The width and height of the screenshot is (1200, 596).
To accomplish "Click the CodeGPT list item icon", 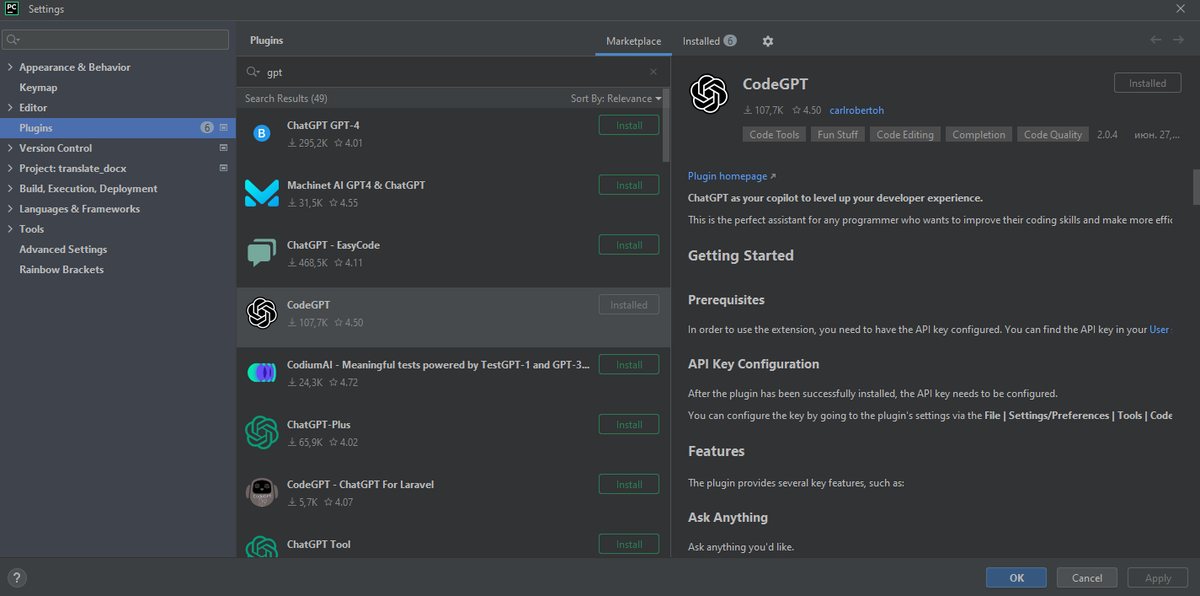I will (261, 313).
